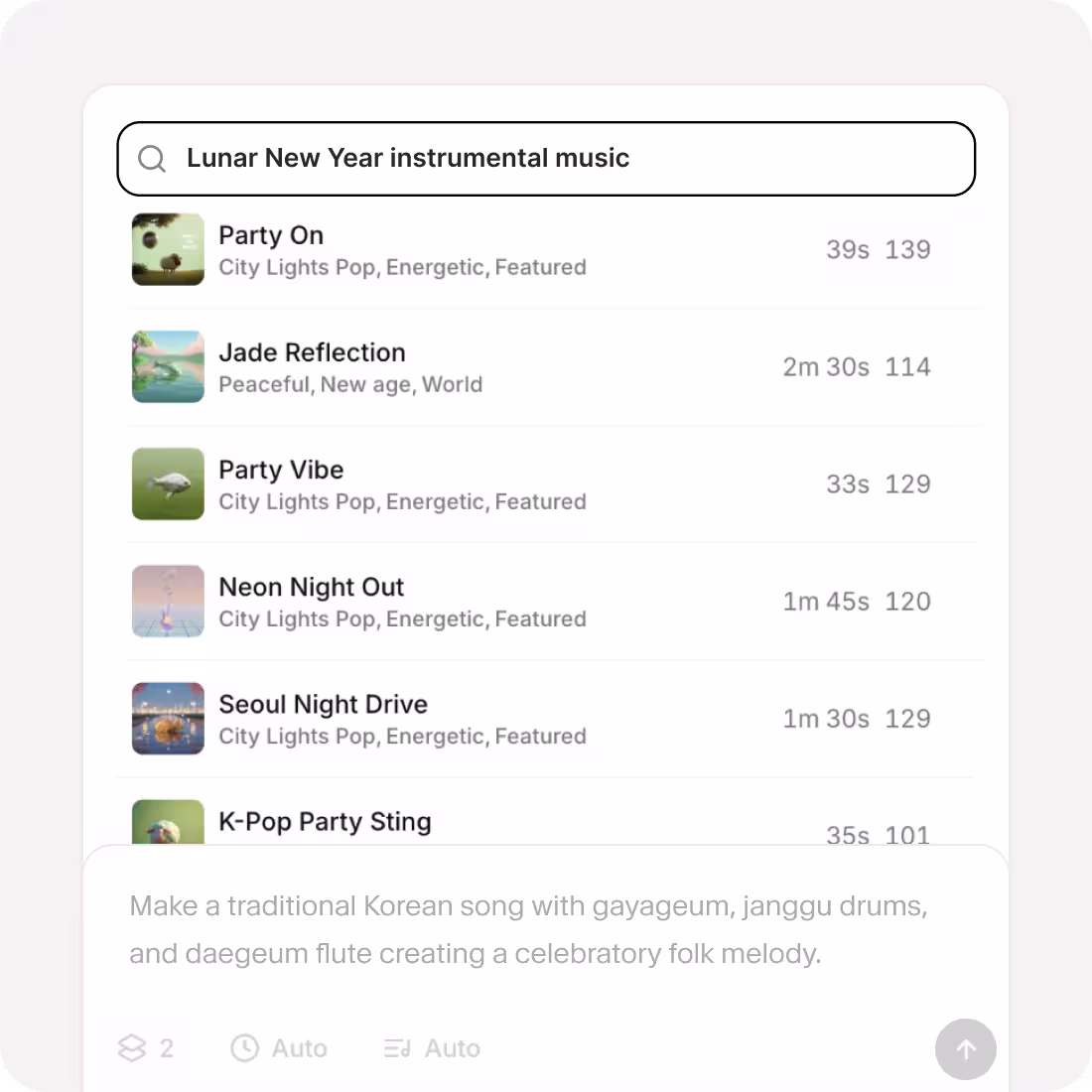Select the Neon Night Out track title

pyautogui.click(x=312, y=587)
